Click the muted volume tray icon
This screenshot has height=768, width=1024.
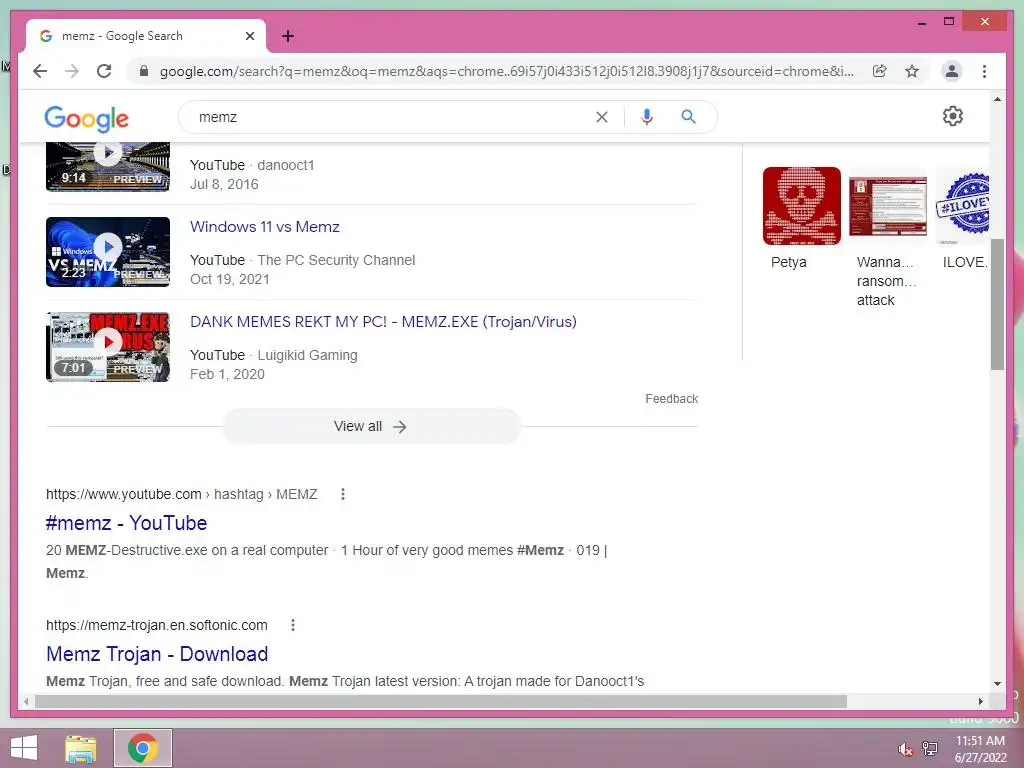905,749
